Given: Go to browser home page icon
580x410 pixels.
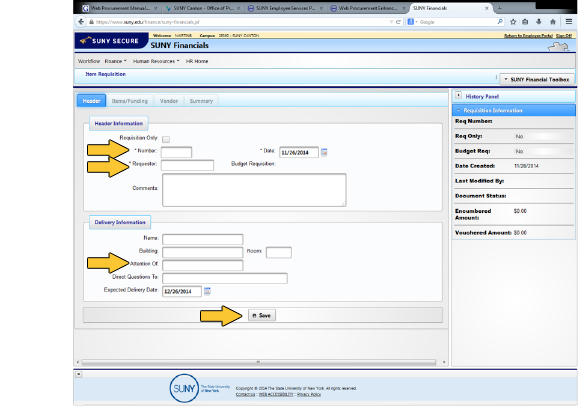Looking at the screenshot, I should (553, 22).
